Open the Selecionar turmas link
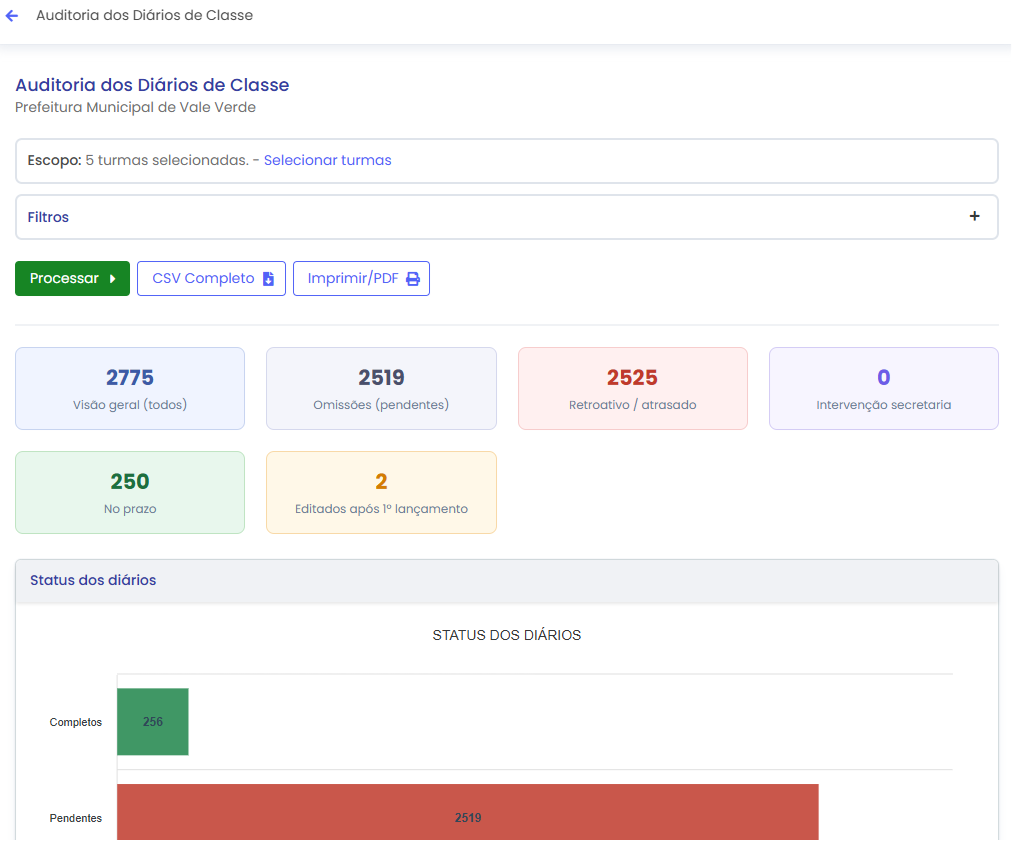 pyautogui.click(x=327, y=160)
